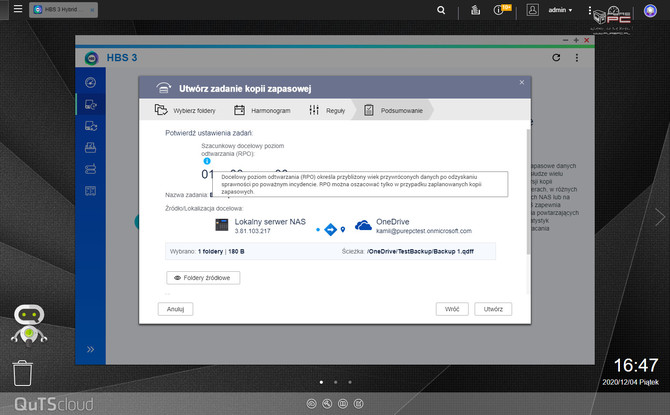The width and height of the screenshot is (670, 415).
Task: Click the '1 foldery | 180 B' selection text
Action: pyautogui.click(x=221, y=251)
